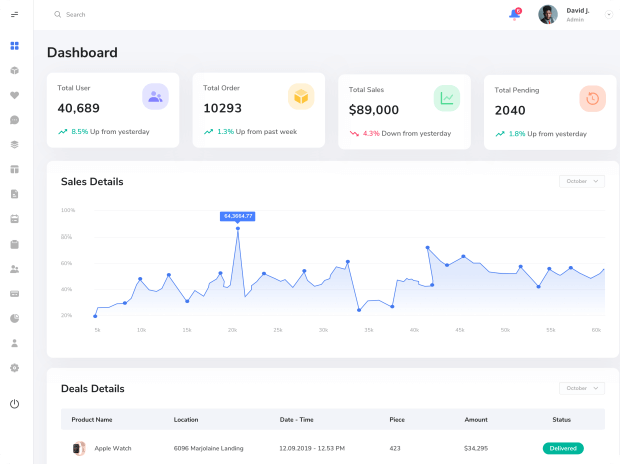Screen dimensions: 620x464
Task: Click the power logout icon in sidebar
Action: point(15,404)
